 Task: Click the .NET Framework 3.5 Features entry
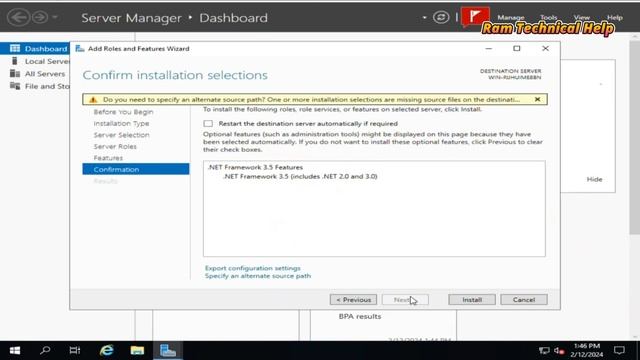[255, 167]
